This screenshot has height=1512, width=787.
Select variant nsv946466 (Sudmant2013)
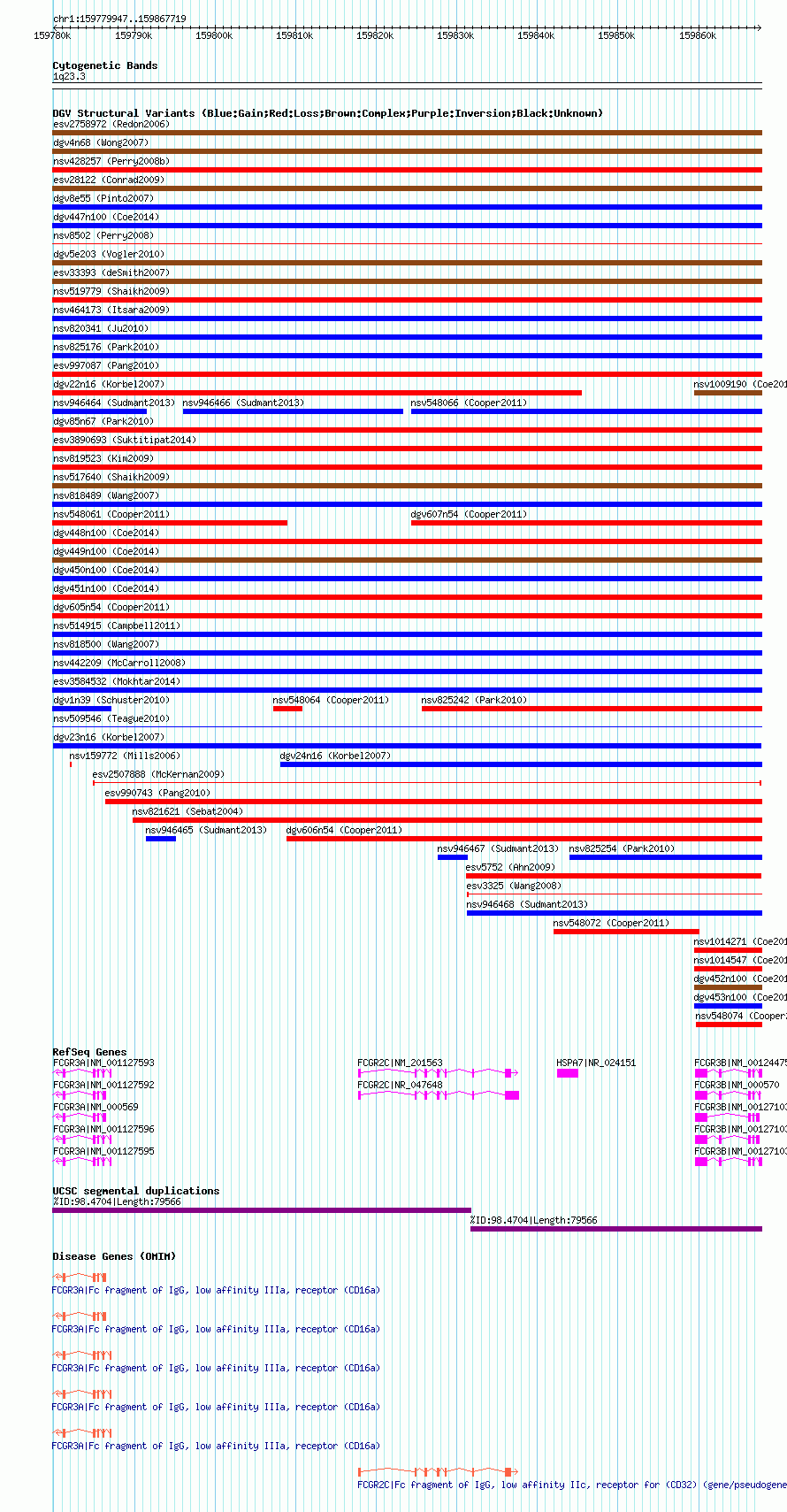point(244,403)
